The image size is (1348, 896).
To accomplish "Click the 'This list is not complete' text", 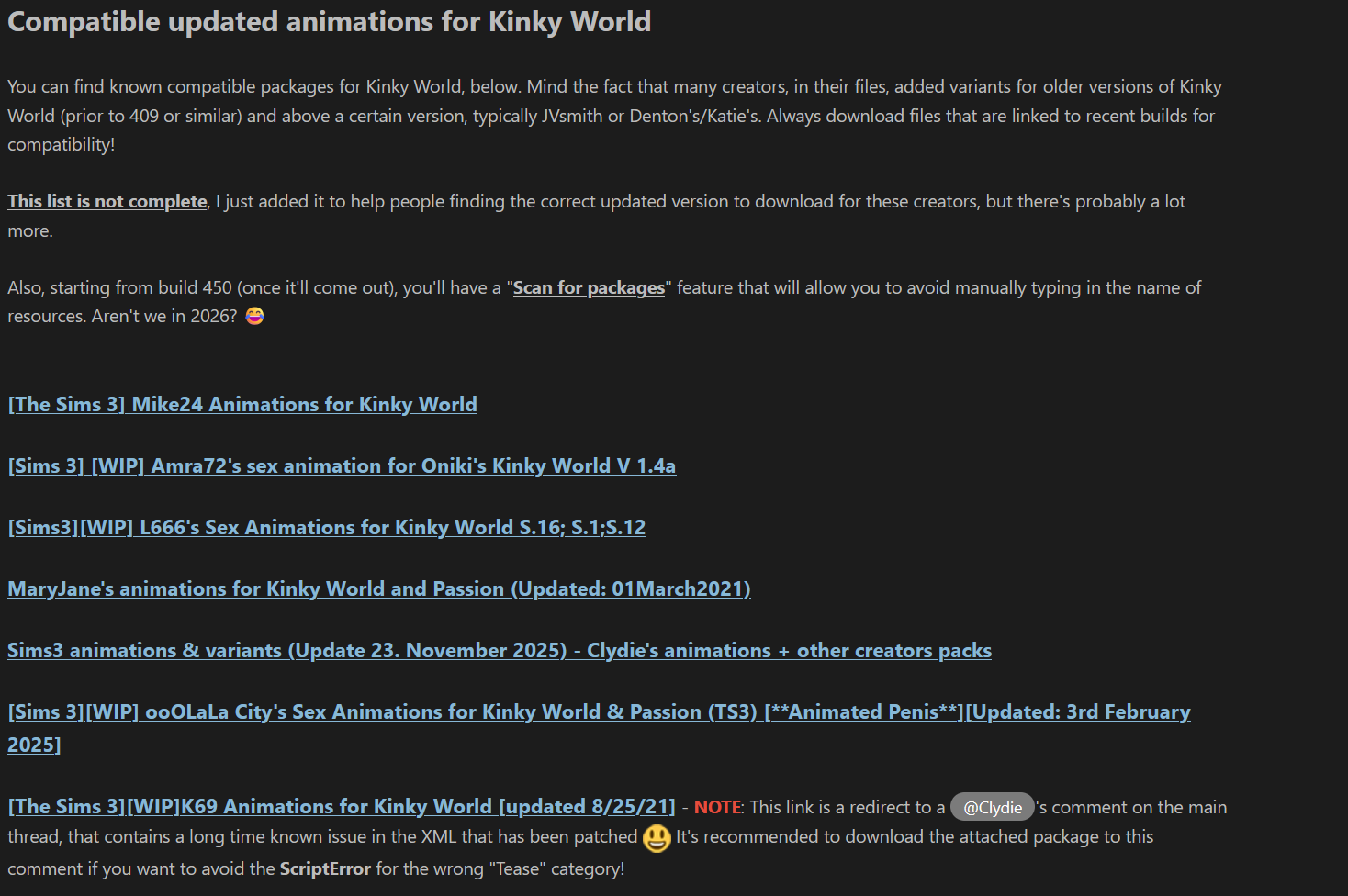I will (107, 201).
